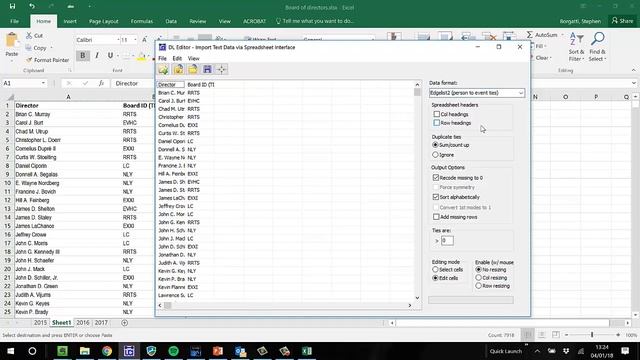The width and height of the screenshot is (640, 360).
Task: Click the Undo arrow in Excel title bar
Action: click(x=32, y=7)
